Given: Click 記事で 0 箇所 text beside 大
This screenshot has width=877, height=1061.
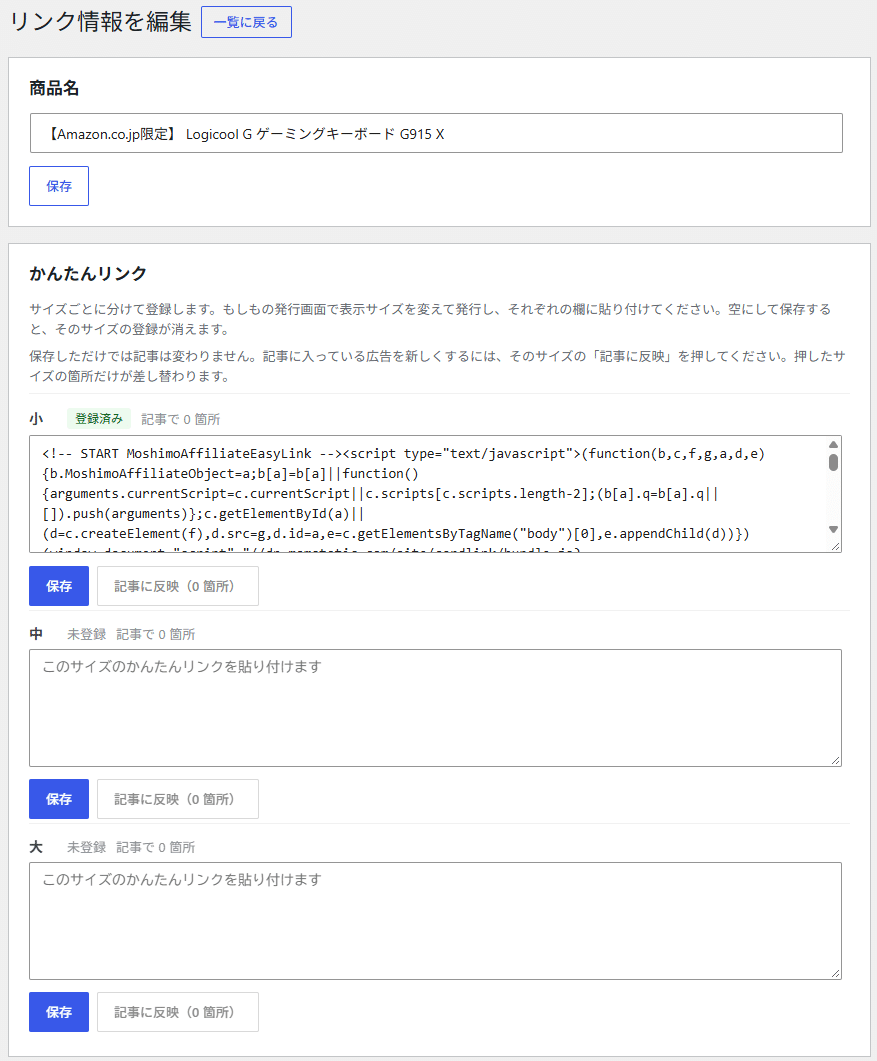Looking at the screenshot, I should click(x=156, y=847).
